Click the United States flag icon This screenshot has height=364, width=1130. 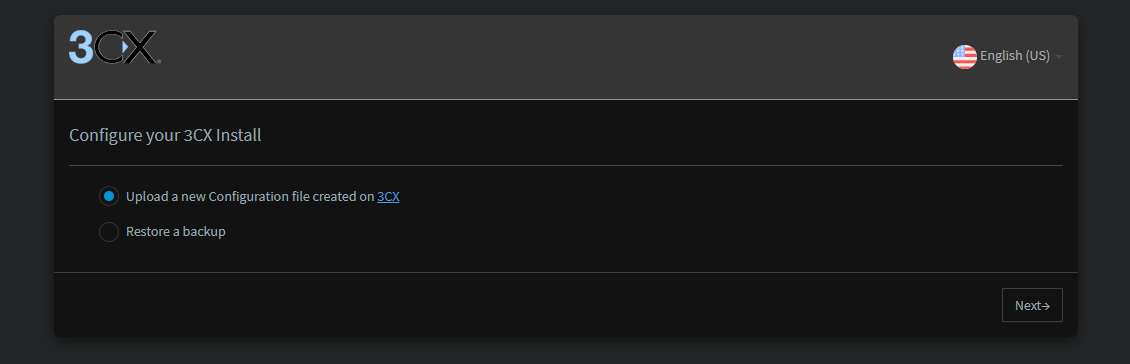click(964, 56)
